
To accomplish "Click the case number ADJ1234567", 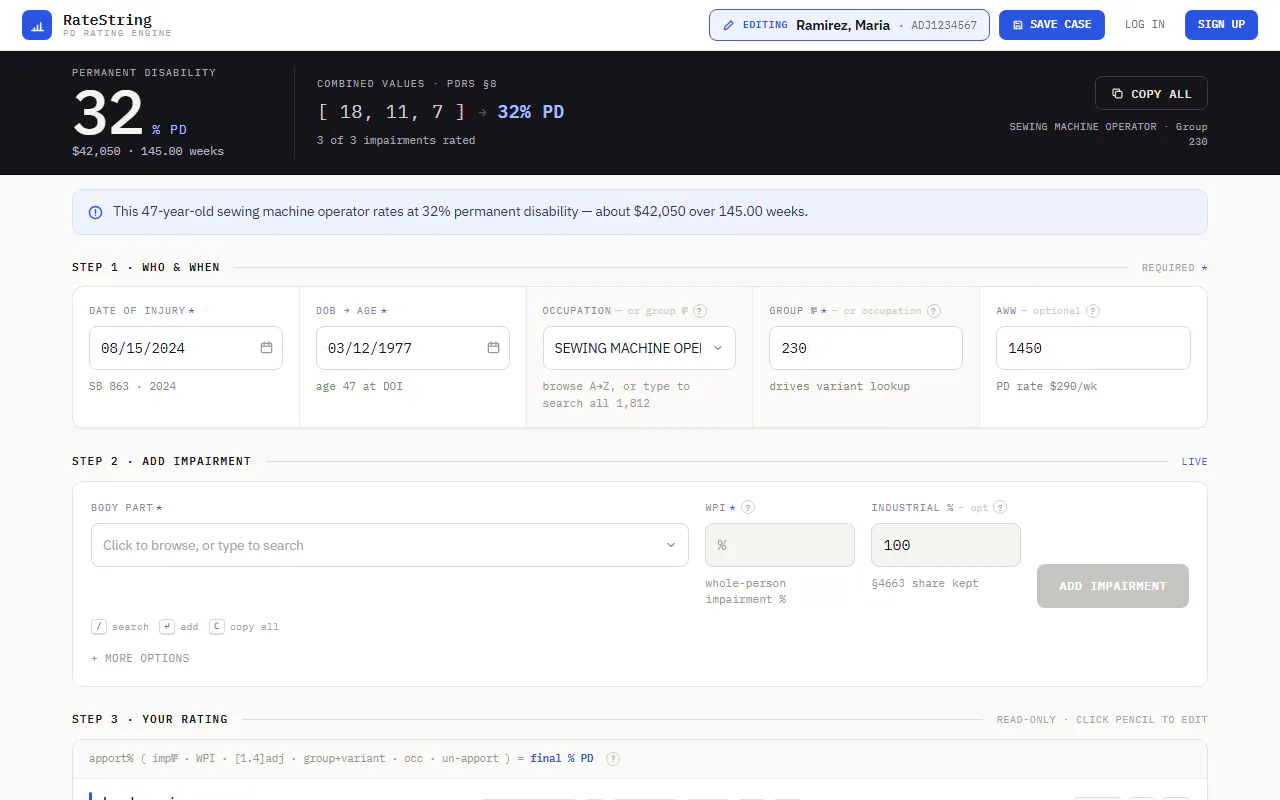I will 944,25.
